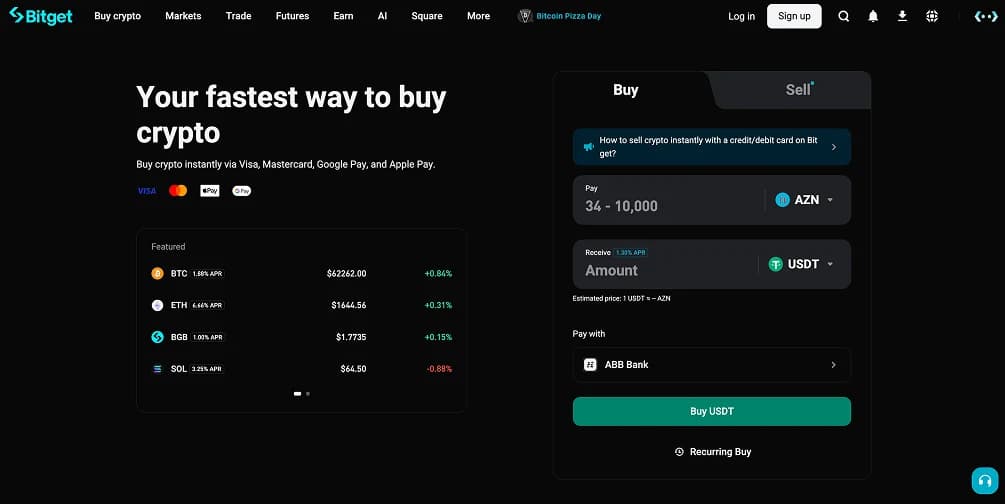Click the BTC price $62262.00
Viewport: 1005px width, 504px height.
(x=347, y=274)
